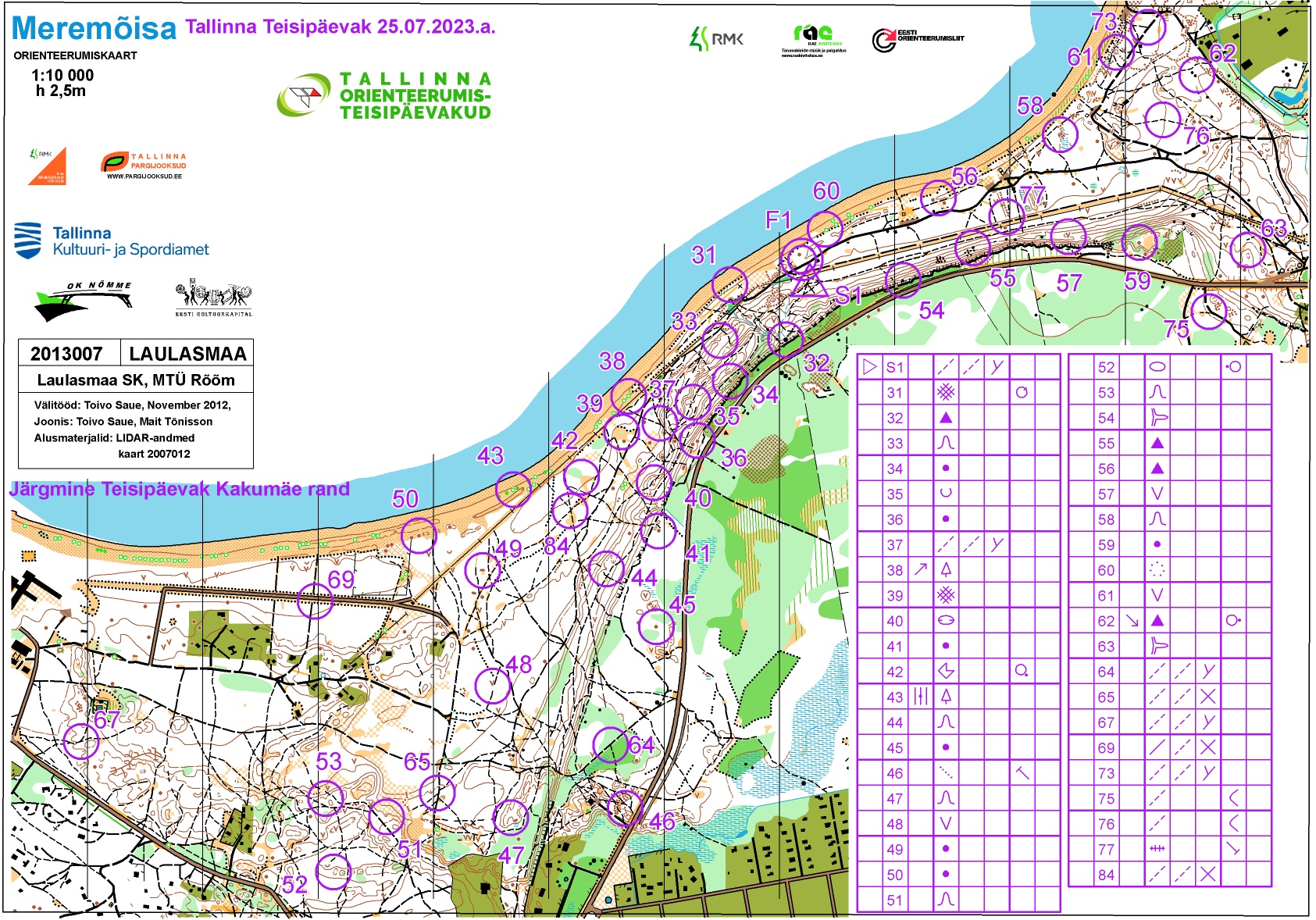Click the number 76 label on the map

[x=1196, y=136]
